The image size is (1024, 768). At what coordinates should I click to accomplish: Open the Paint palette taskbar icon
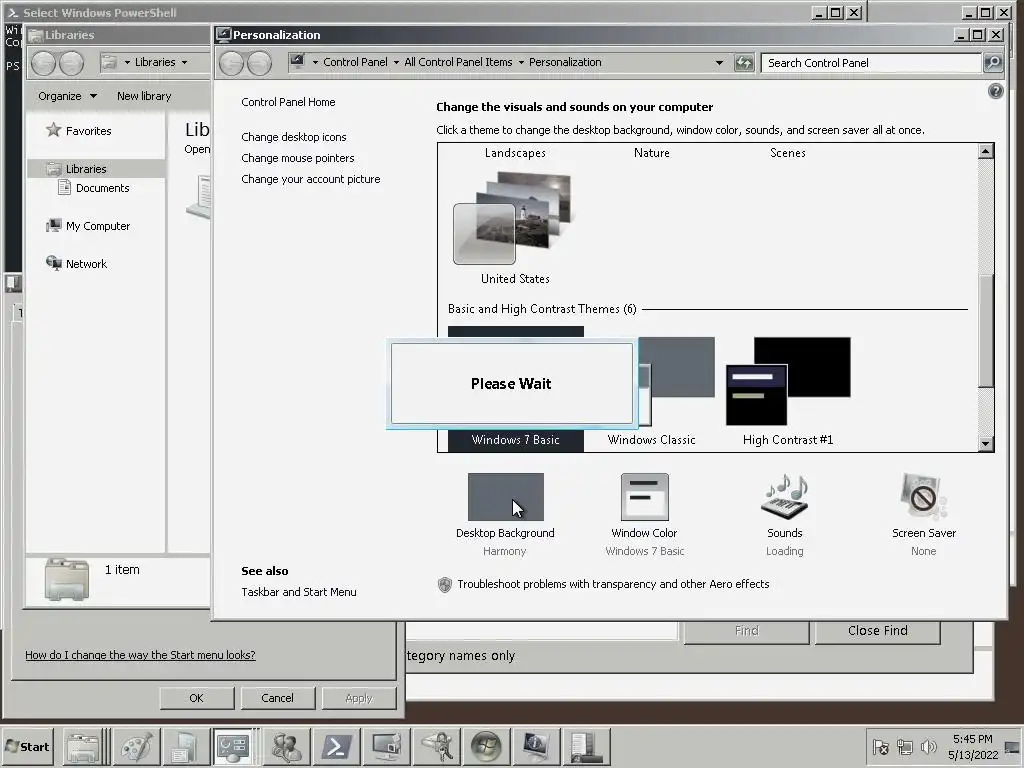pos(136,746)
